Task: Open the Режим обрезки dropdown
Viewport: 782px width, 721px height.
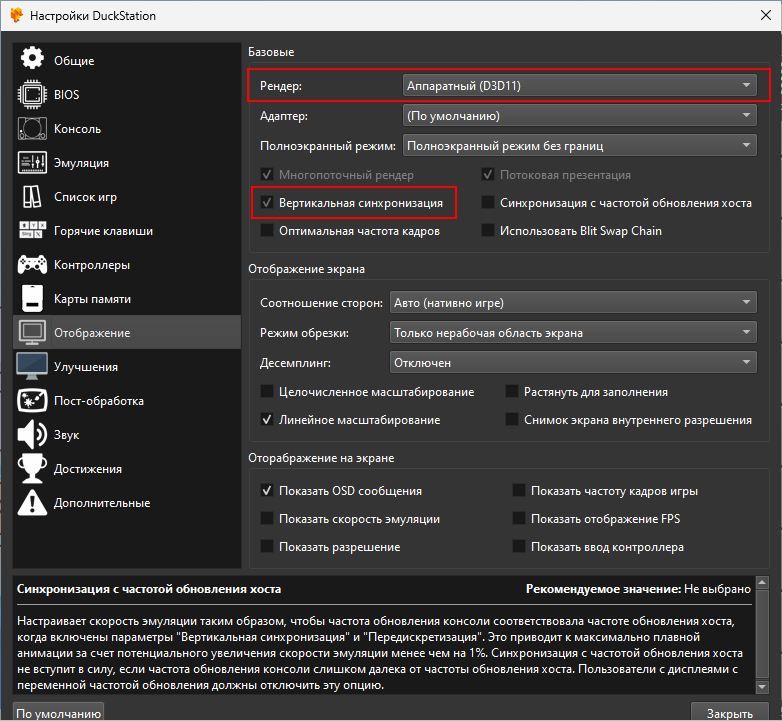Action: click(573, 333)
